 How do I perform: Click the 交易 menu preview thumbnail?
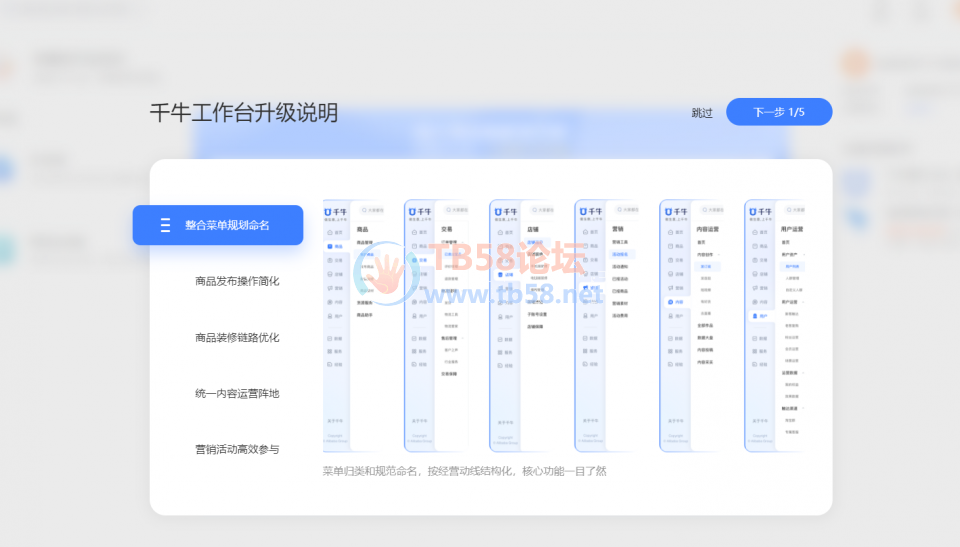pyautogui.click(x=437, y=325)
